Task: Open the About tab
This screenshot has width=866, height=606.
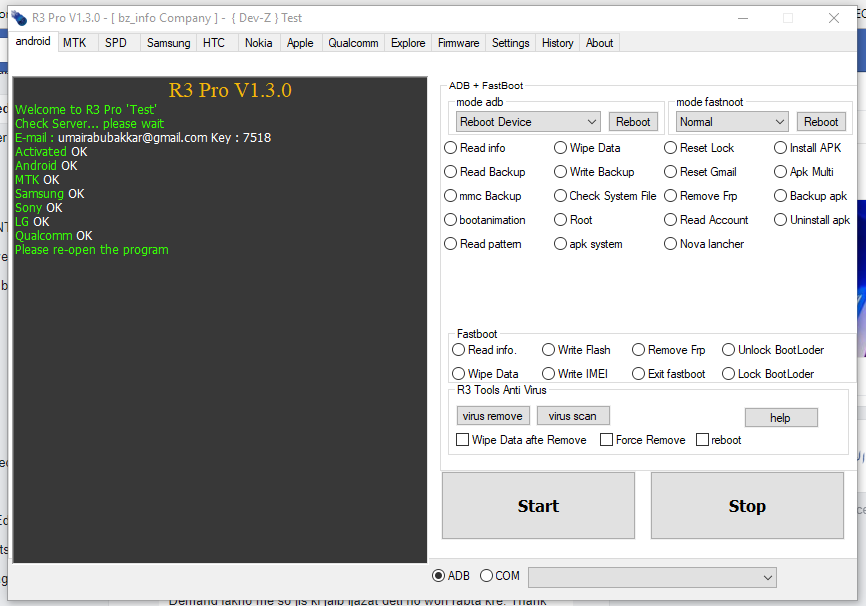Action: click(x=599, y=43)
